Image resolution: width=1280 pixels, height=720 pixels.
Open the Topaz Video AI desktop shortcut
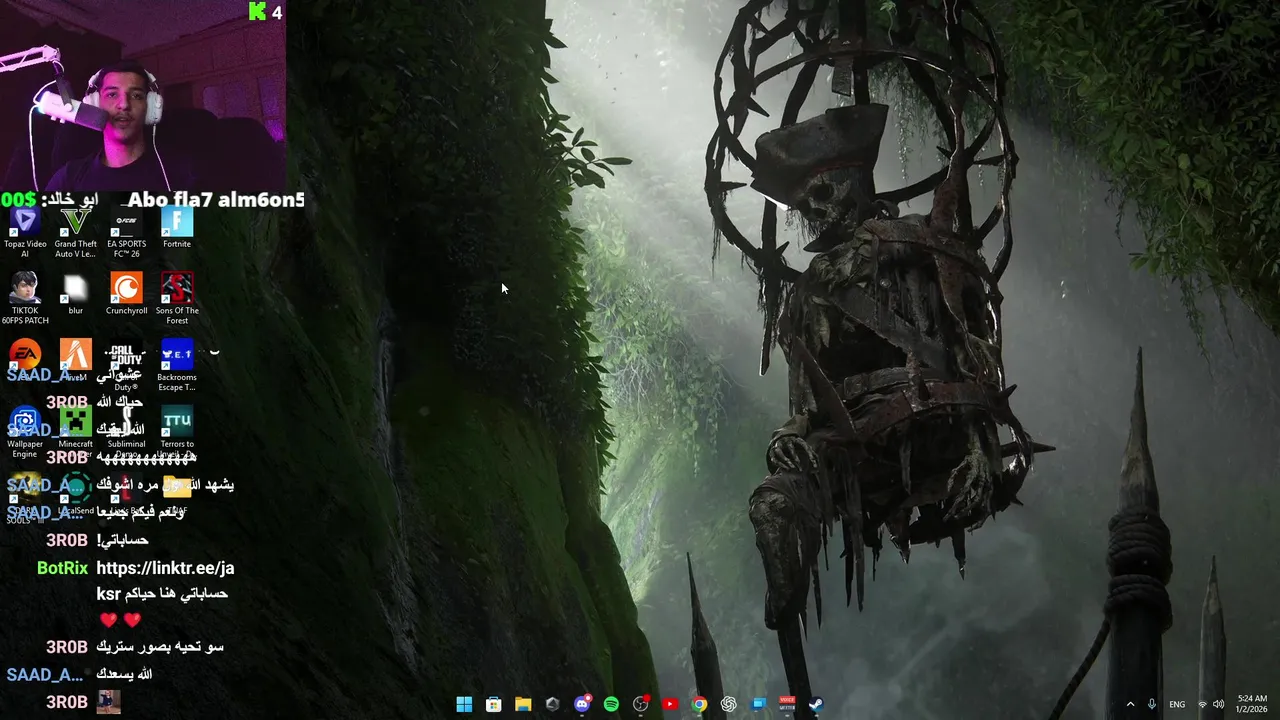25,232
